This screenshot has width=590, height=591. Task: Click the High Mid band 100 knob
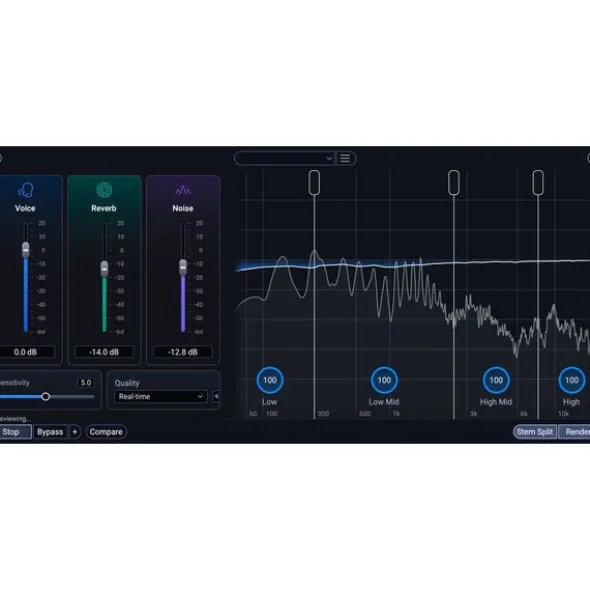(496, 380)
